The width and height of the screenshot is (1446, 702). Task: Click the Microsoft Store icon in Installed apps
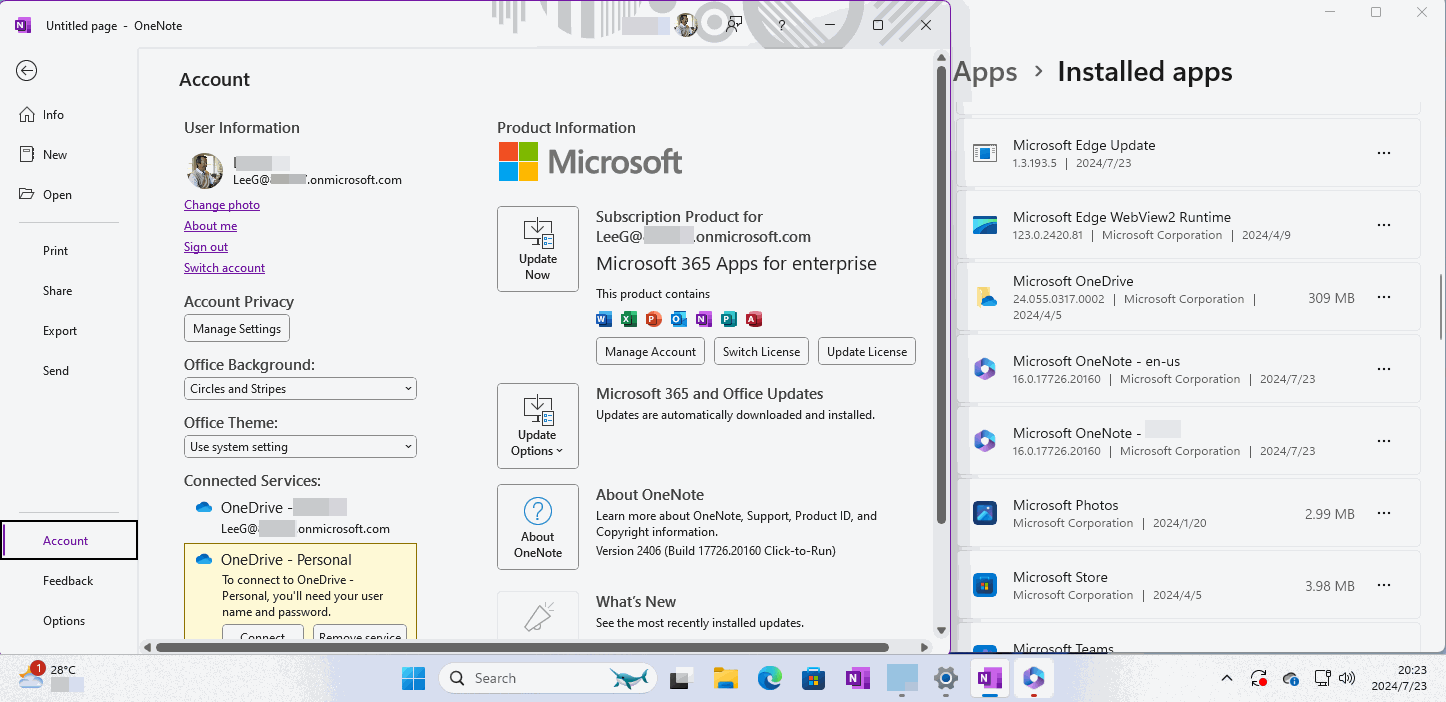tap(985, 585)
